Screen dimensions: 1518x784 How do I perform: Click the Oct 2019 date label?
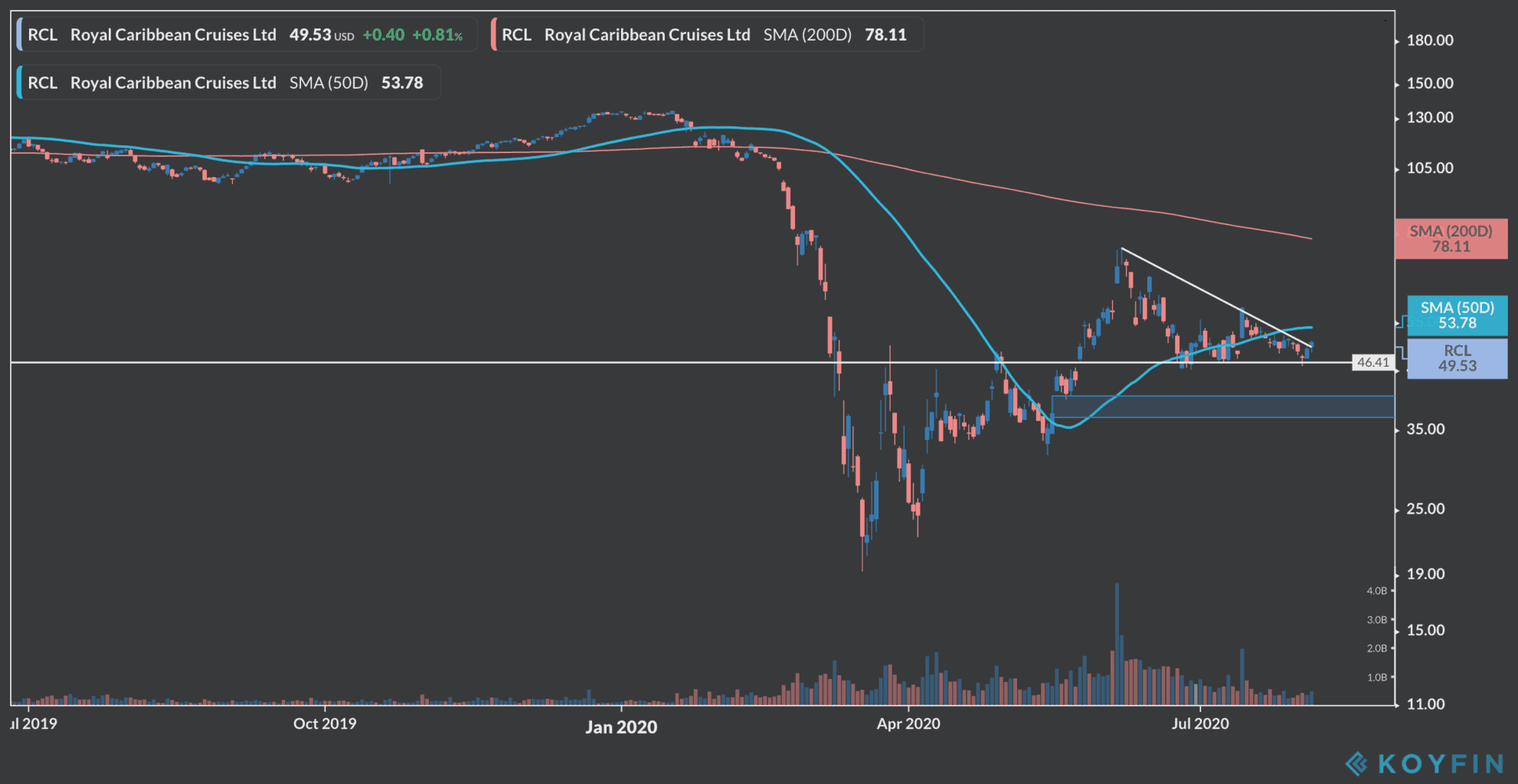(x=325, y=724)
